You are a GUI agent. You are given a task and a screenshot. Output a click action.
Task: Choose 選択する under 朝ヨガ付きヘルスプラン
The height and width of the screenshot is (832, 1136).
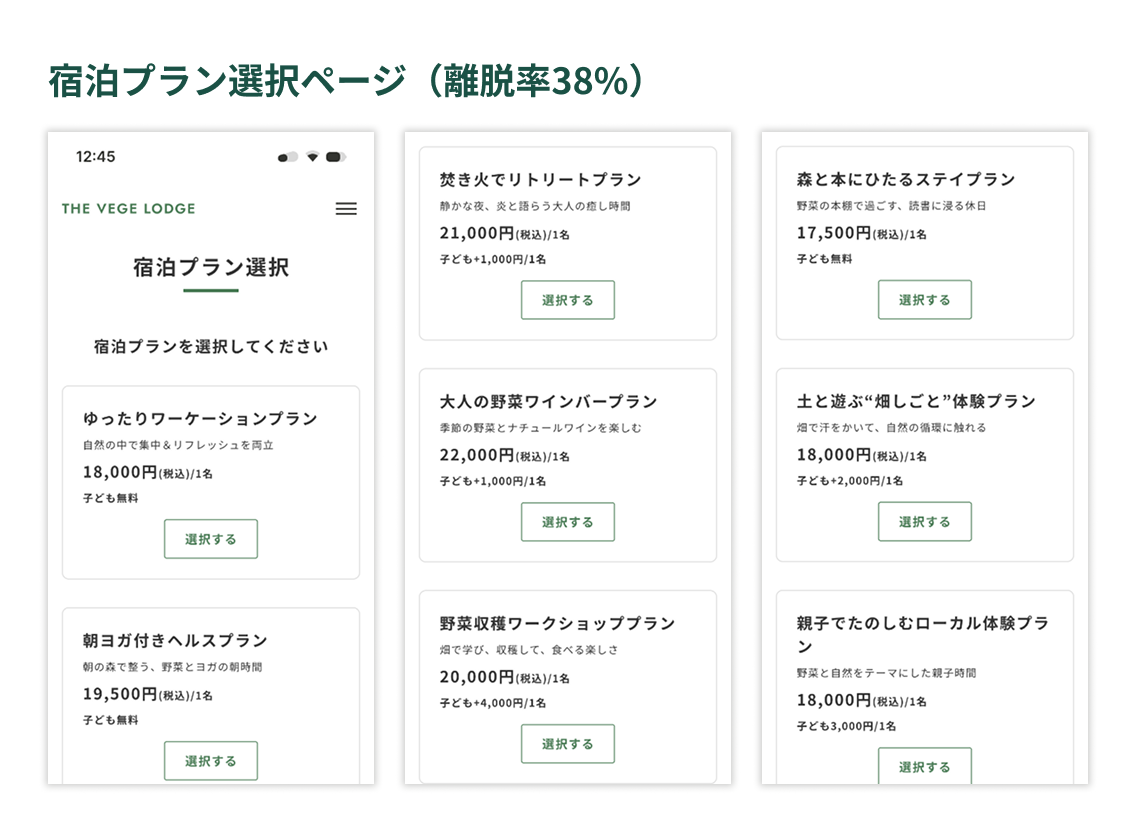coord(211,761)
